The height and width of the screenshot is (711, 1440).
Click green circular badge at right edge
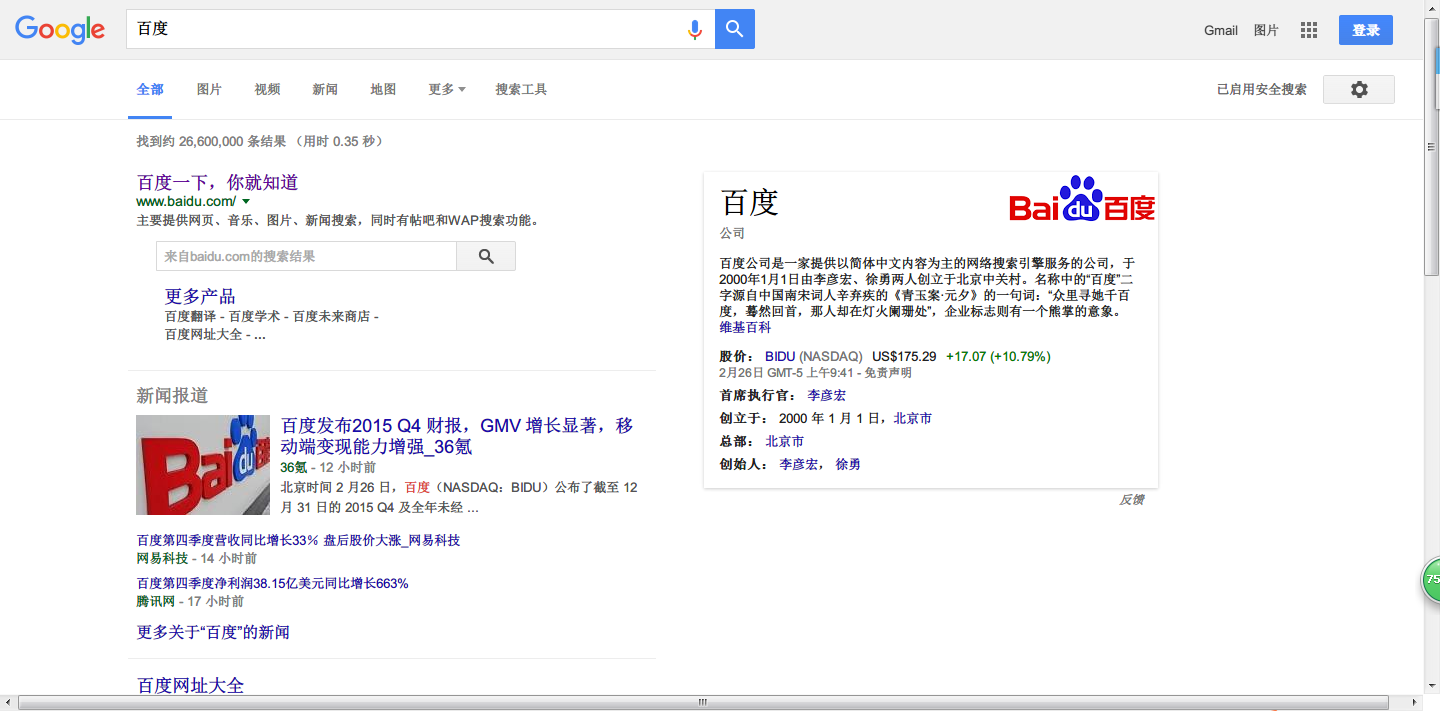1431,580
